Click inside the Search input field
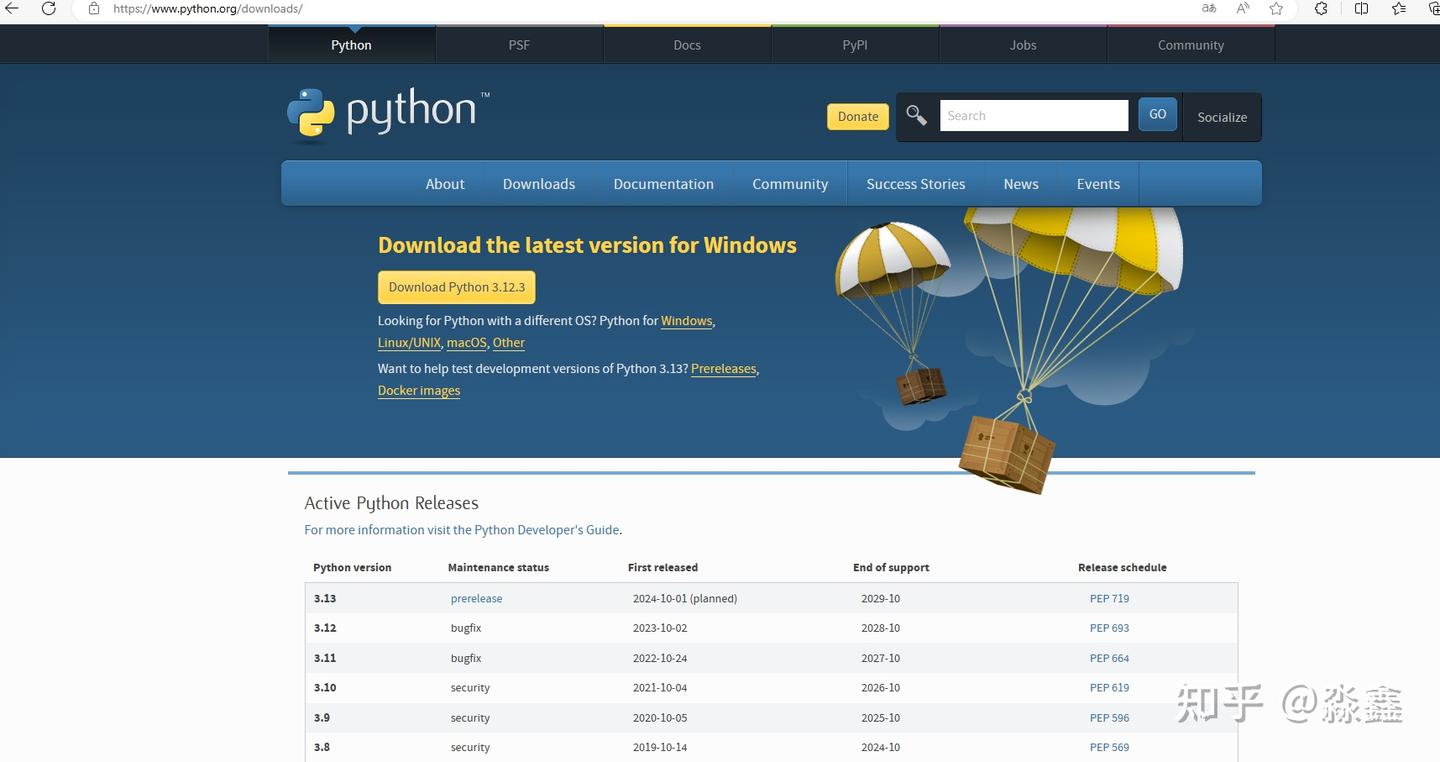Screen dimensions: 1440x762 point(1034,114)
